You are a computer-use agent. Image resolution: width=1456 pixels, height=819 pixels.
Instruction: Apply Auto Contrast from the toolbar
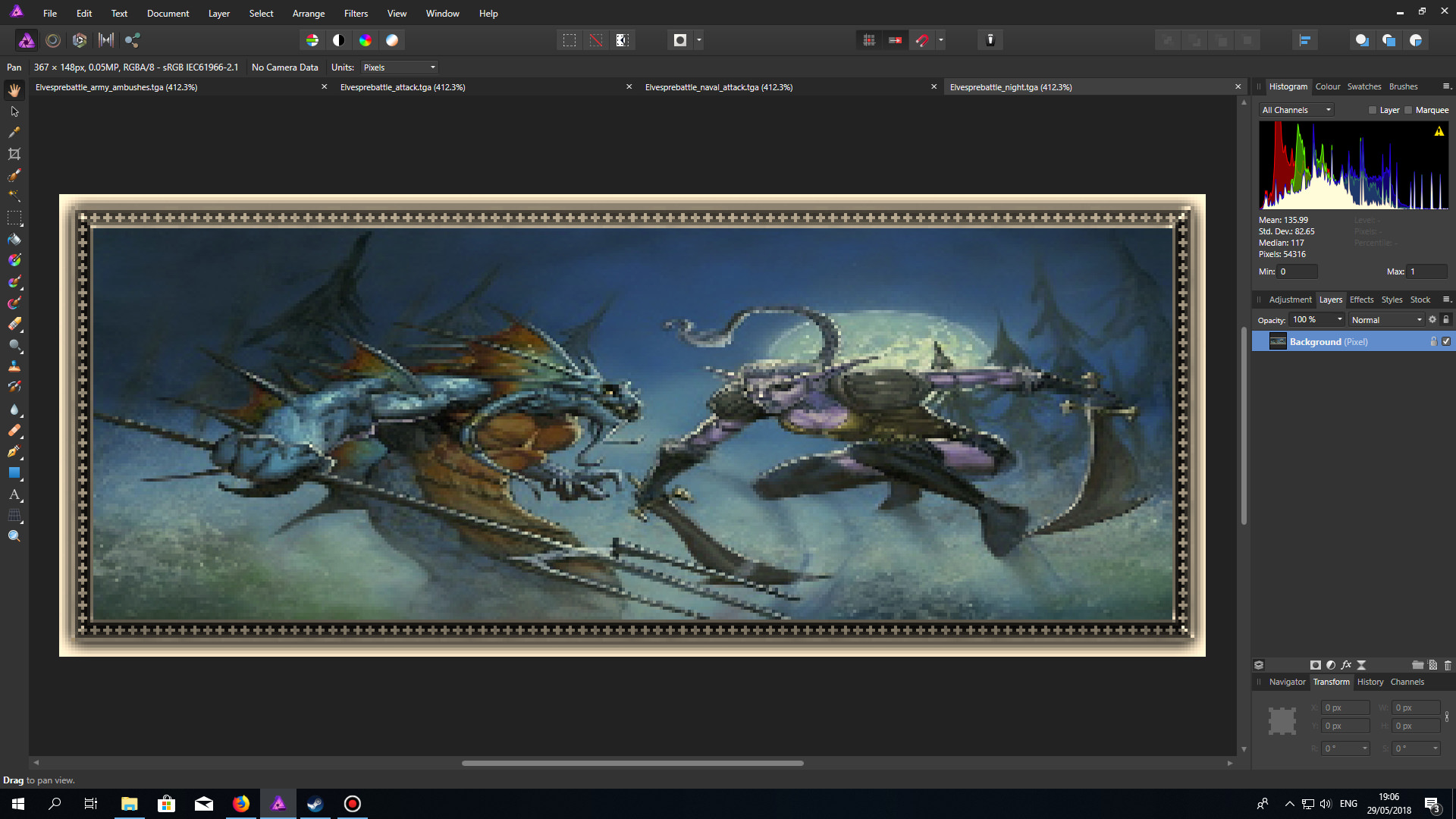(339, 40)
